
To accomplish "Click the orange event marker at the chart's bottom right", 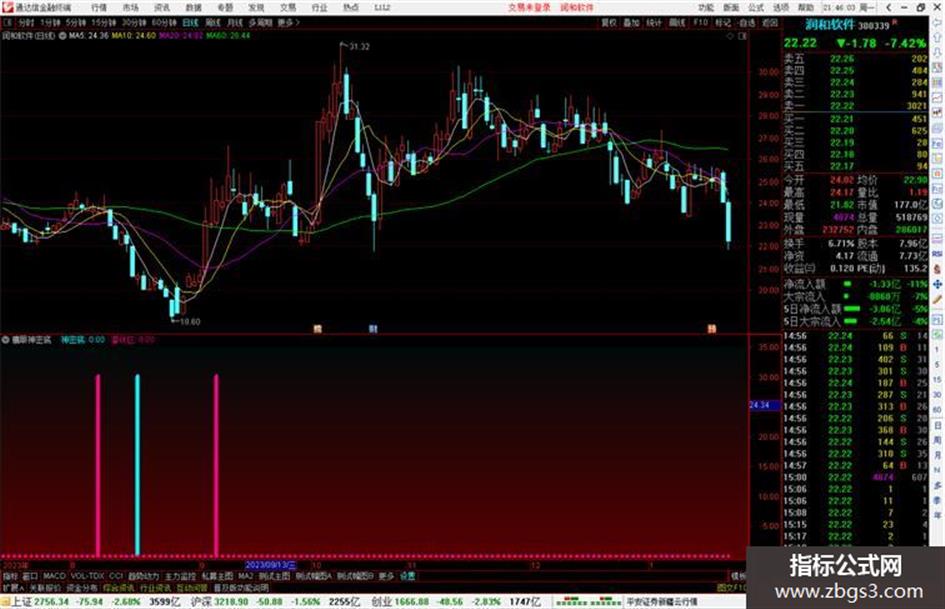I will [x=712, y=329].
